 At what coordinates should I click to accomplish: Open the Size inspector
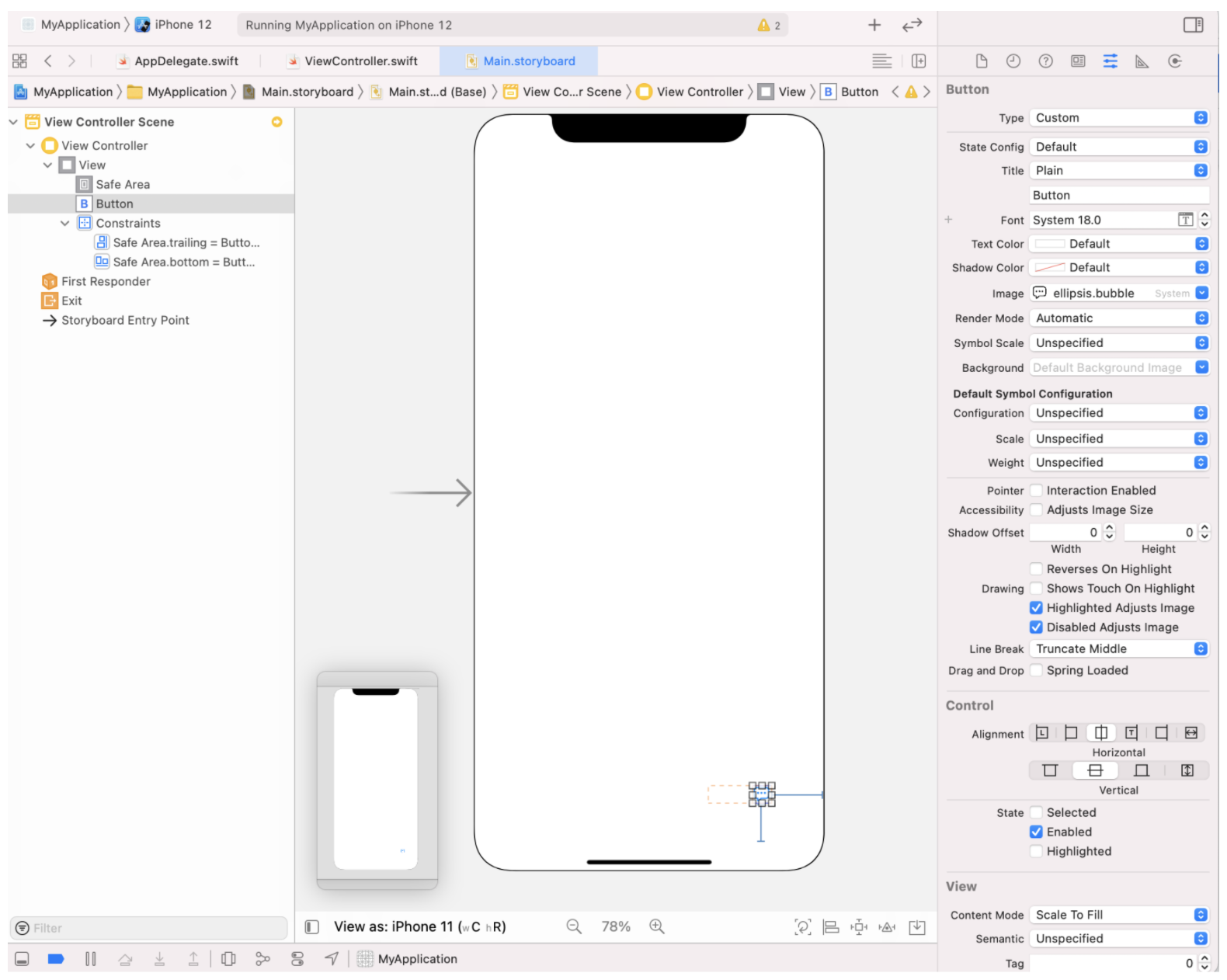[1142, 61]
